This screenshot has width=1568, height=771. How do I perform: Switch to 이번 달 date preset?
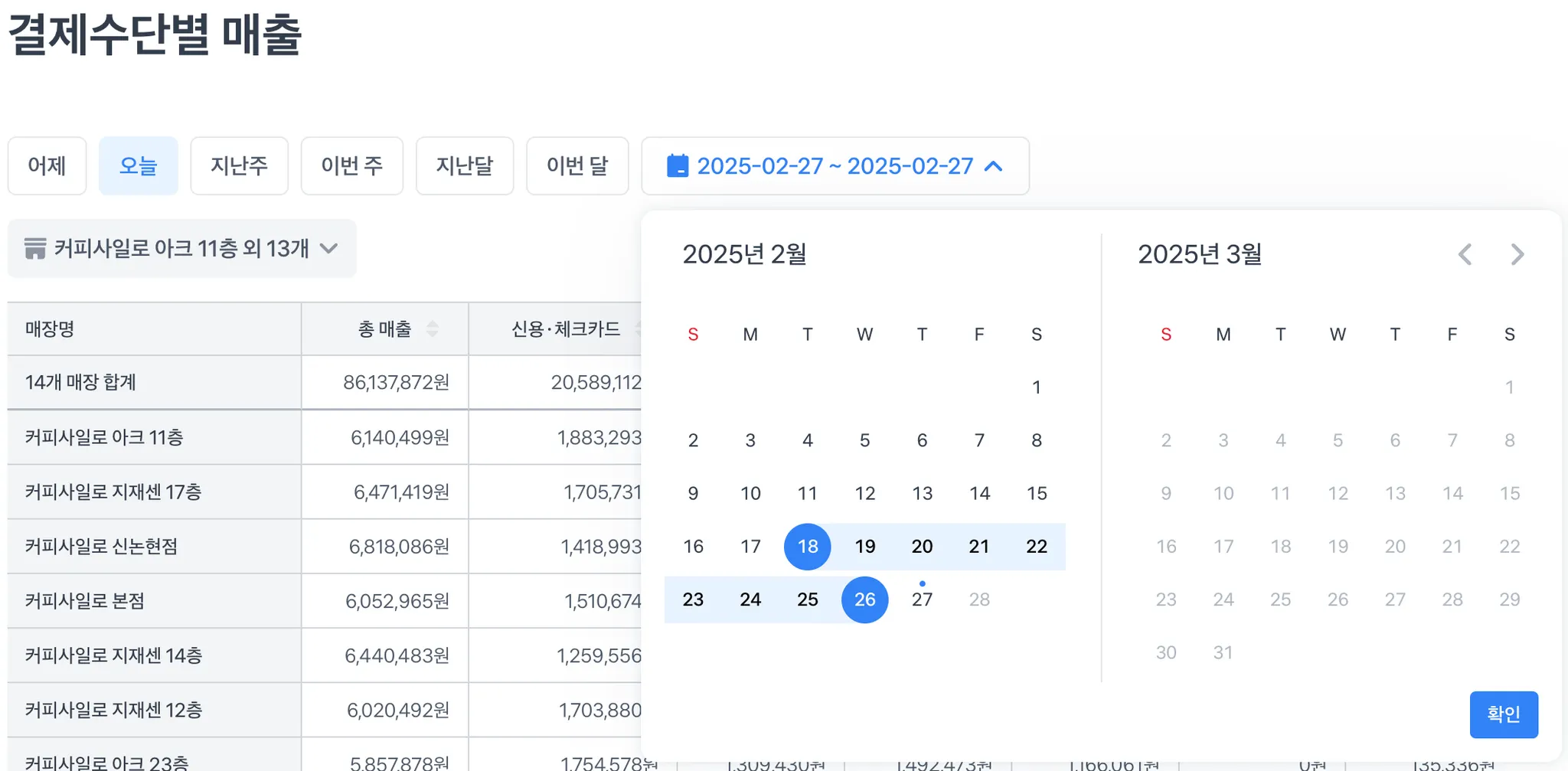pyautogui.click(x=577, y=166)
